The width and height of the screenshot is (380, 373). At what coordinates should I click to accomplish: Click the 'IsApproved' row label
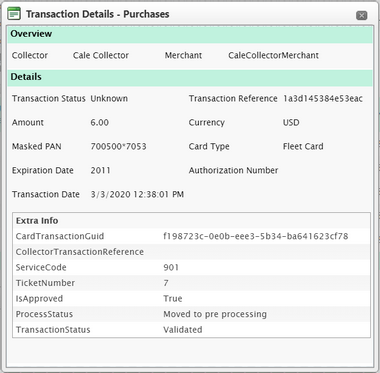[39, 299]
